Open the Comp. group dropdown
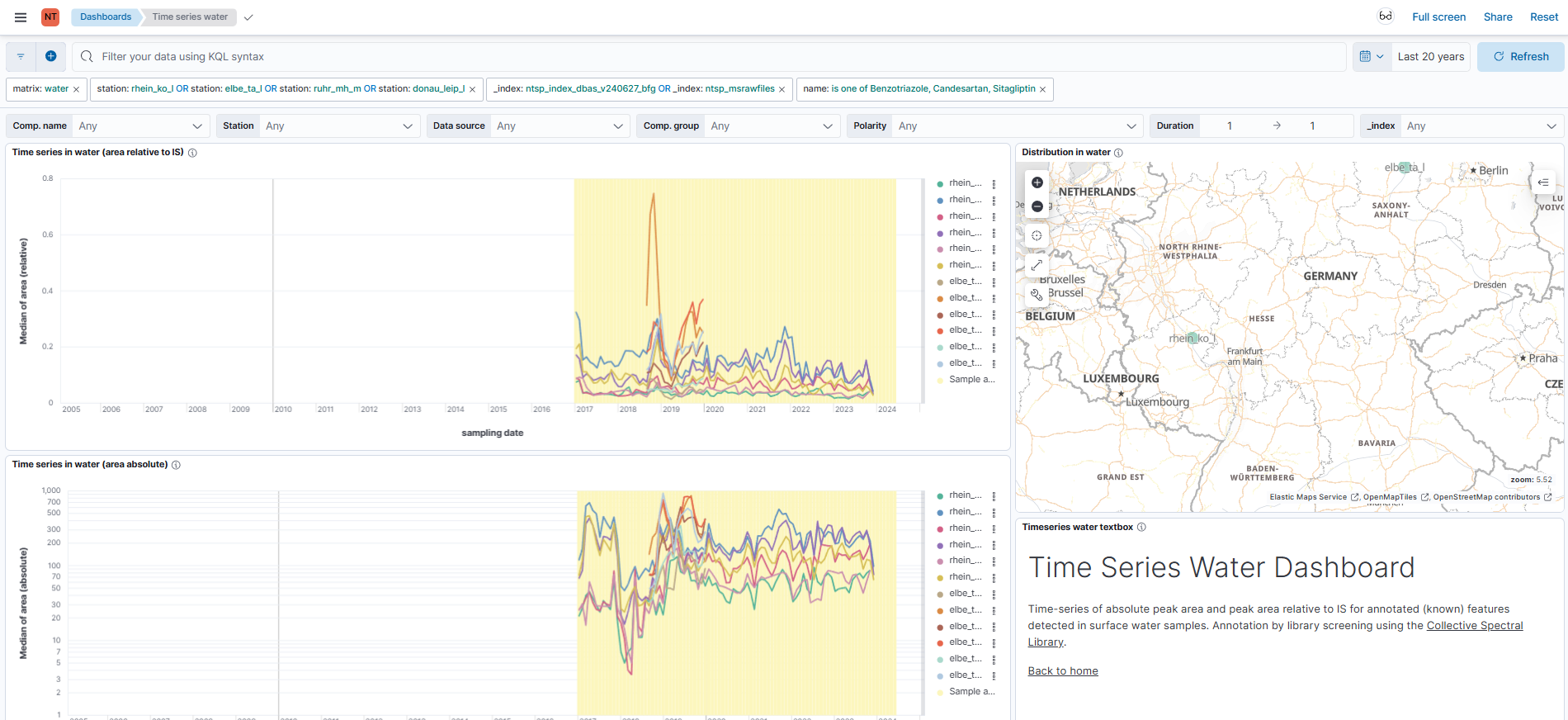1568x720 pixels. (772, 126)
